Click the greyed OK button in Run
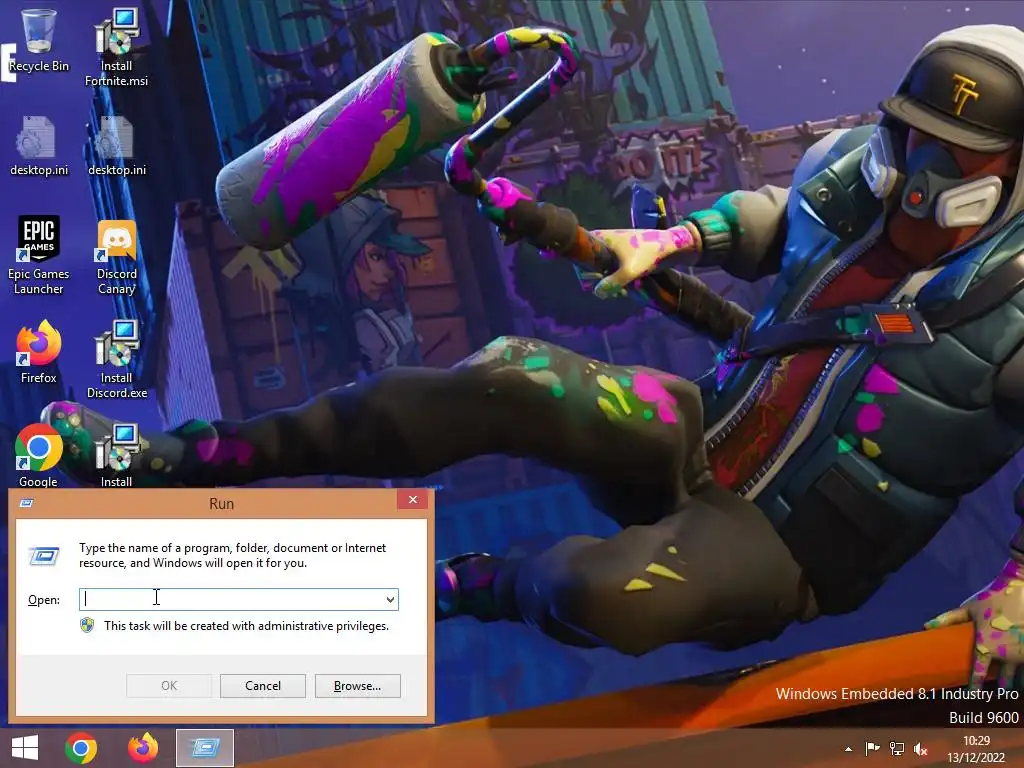The image size is (1024, 768). pos(168,686)
